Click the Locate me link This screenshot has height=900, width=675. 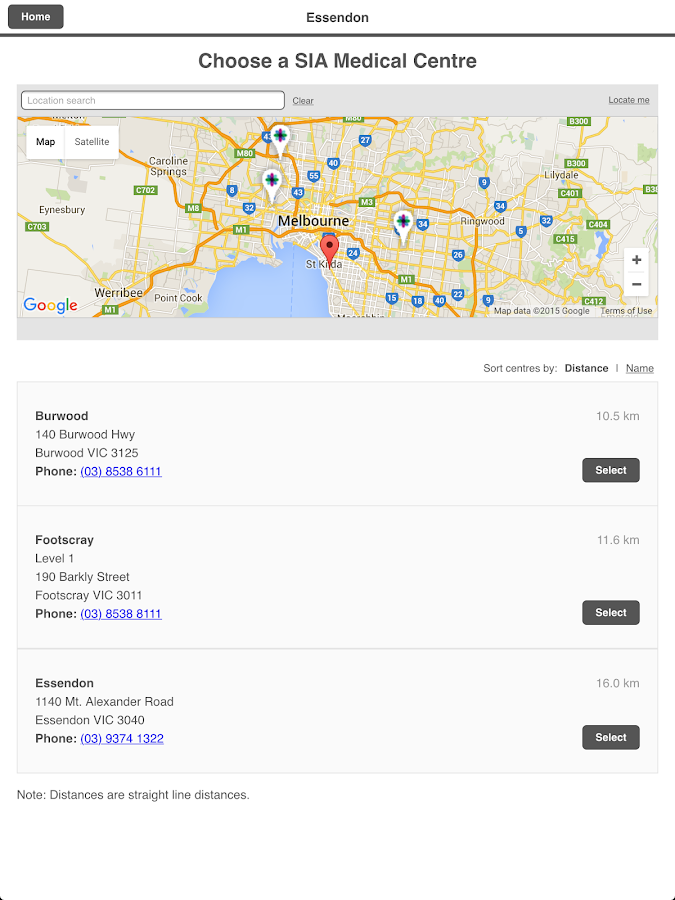click(x=629, y=100)
